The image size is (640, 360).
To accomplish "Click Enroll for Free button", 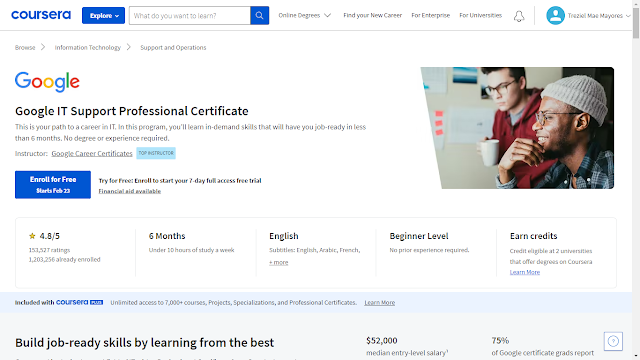I will [53, 184].
